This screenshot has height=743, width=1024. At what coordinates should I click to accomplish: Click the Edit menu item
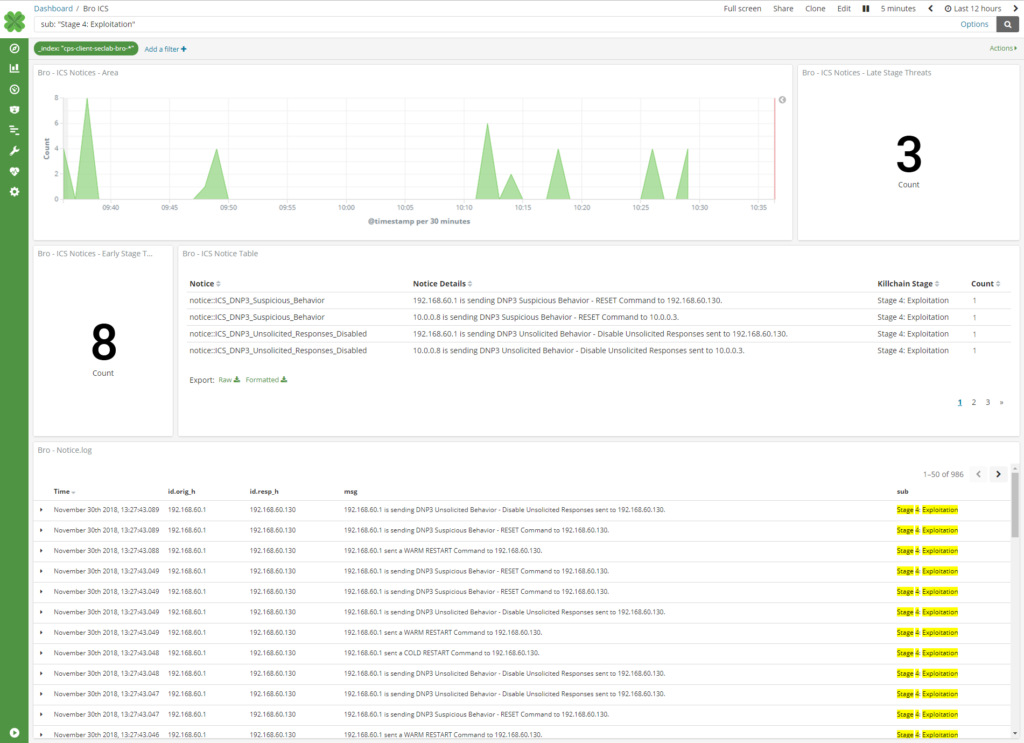coord(843,8)
